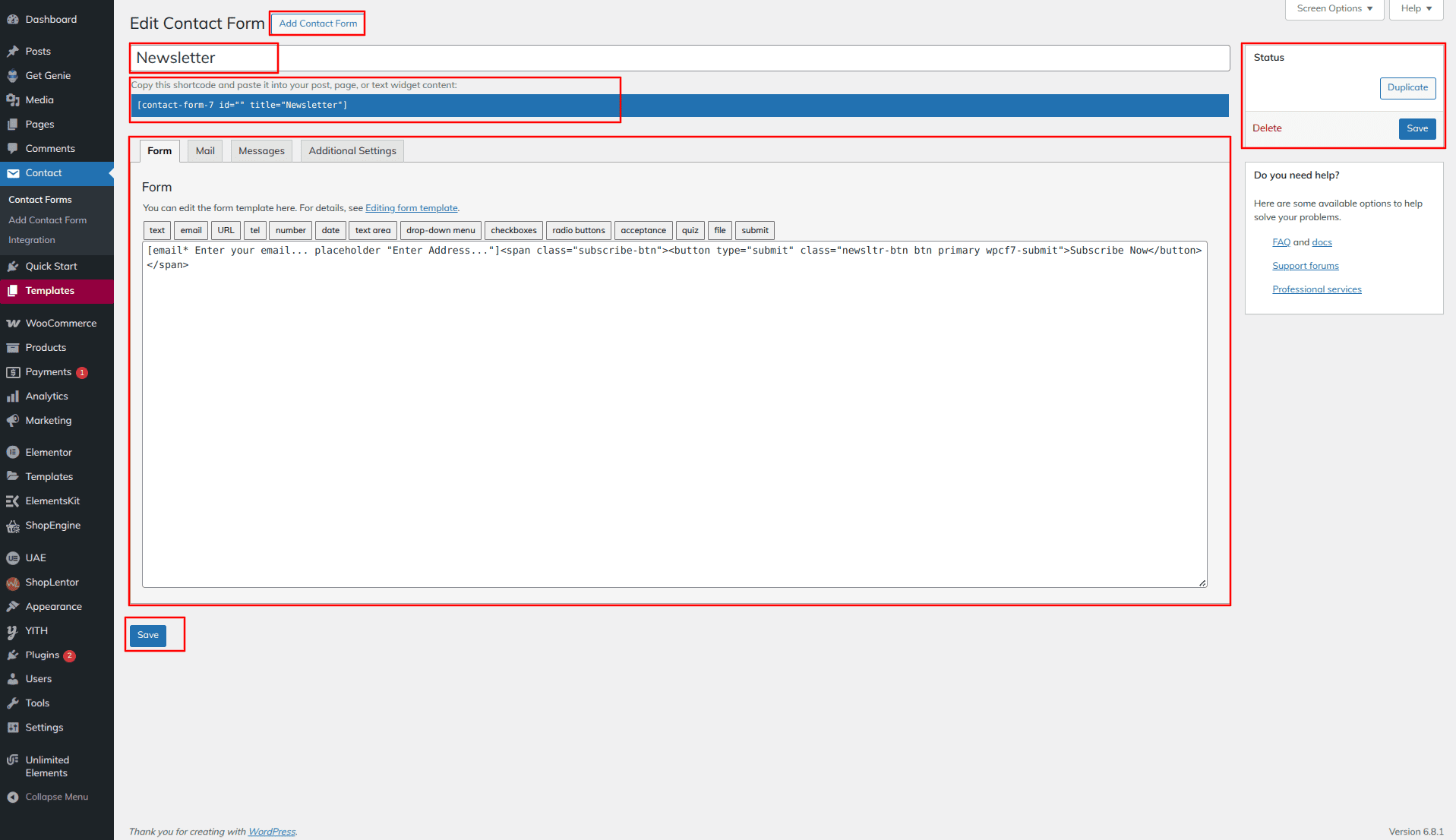Image resolution: width=1456 pixels, height=840 pixels.
Task: Open the docs link
Action: [x=1322, y=242]
